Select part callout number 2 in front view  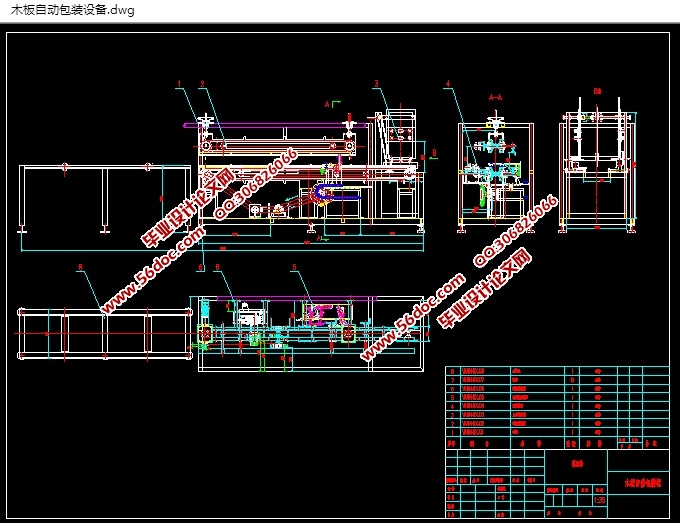click(x=202, y=83)
